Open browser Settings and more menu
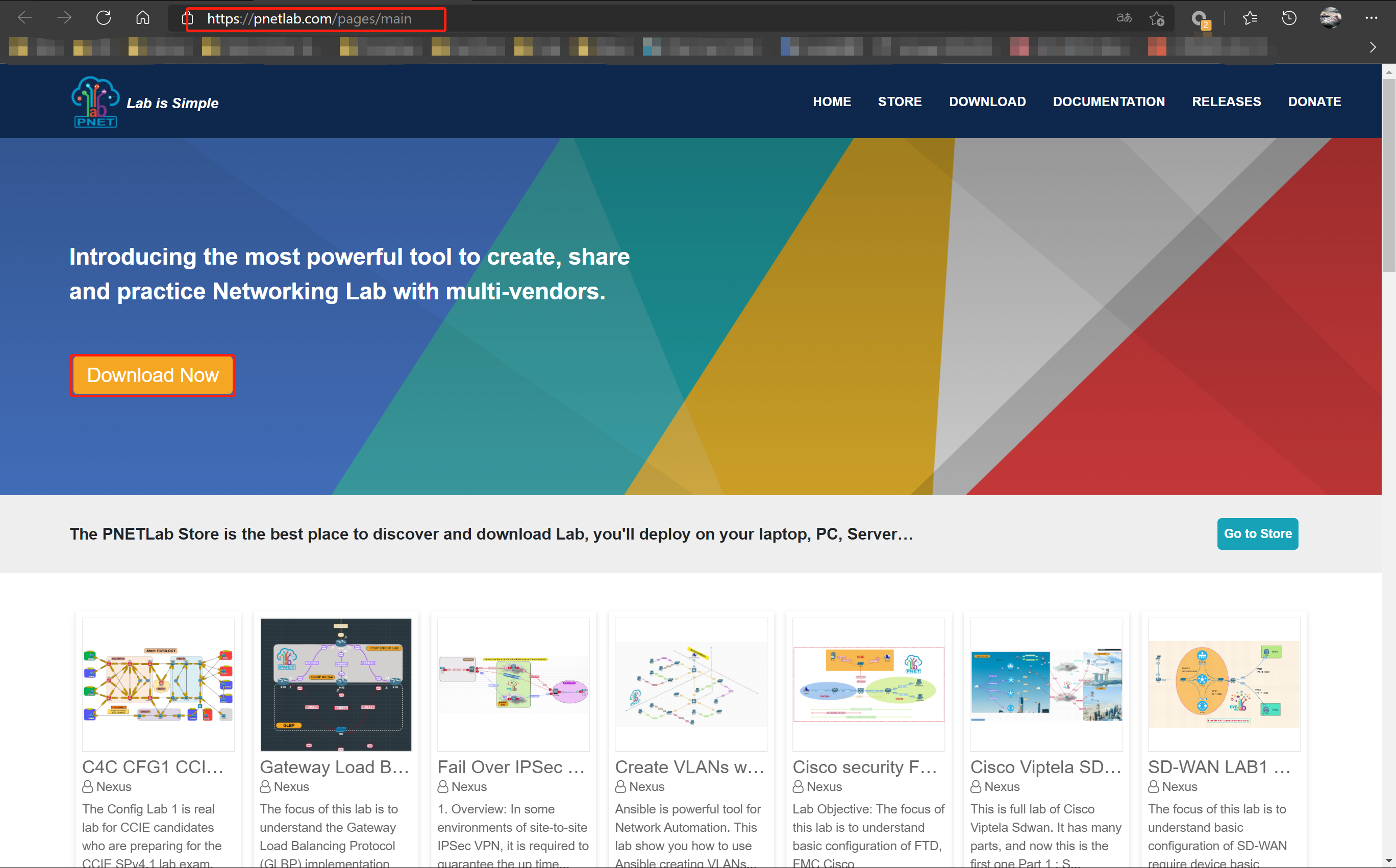The width and height of the screenshot is (1396, 868). tap(1372, 18)
